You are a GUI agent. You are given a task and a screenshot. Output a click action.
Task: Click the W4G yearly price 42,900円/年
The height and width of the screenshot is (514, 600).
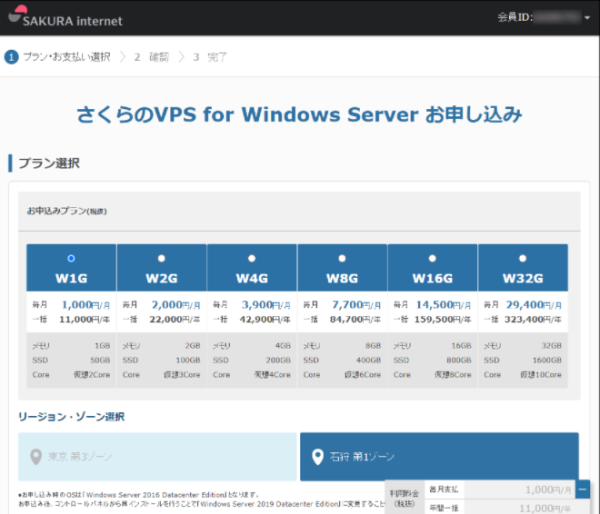(x=265, y=320)
